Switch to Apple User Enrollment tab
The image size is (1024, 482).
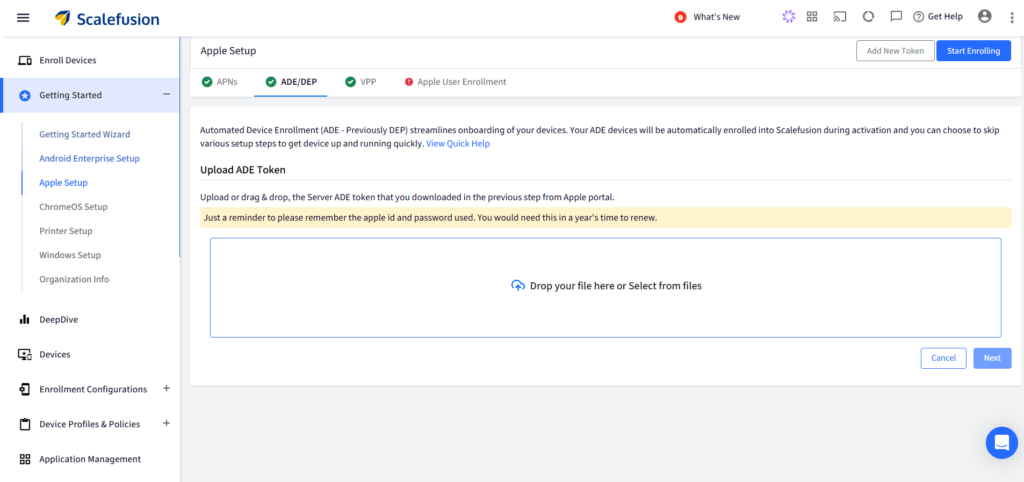tap(455, 82)
